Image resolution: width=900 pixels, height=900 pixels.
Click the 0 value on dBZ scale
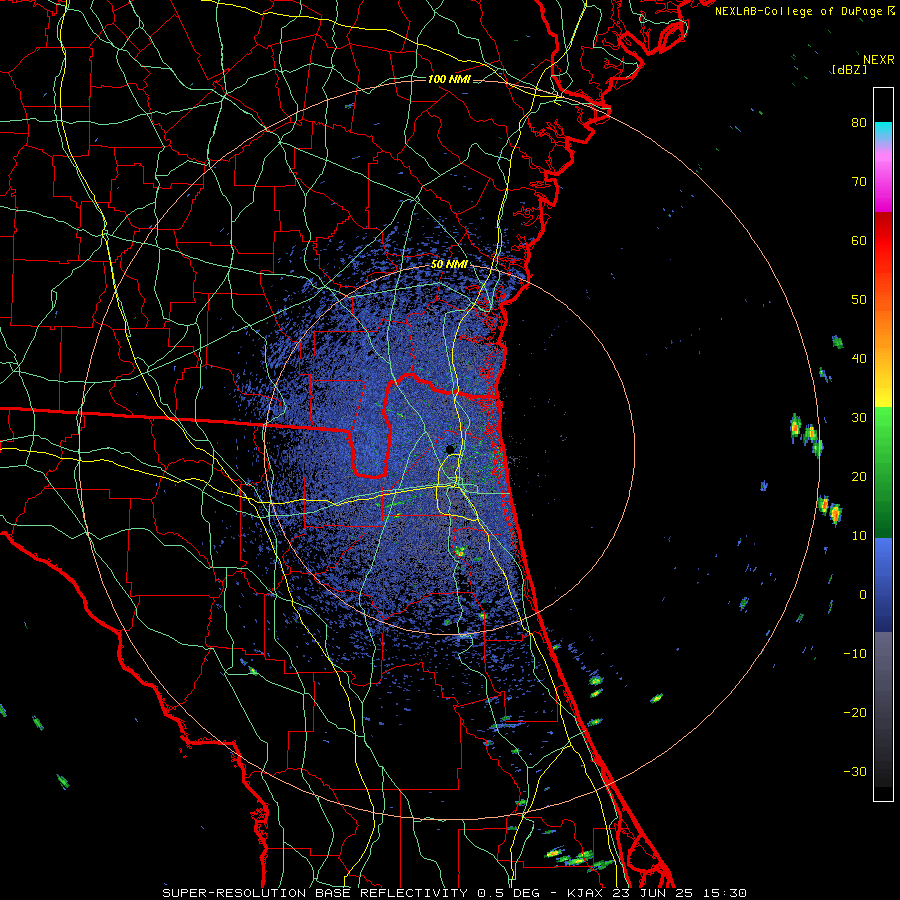(x=863, y=595)
